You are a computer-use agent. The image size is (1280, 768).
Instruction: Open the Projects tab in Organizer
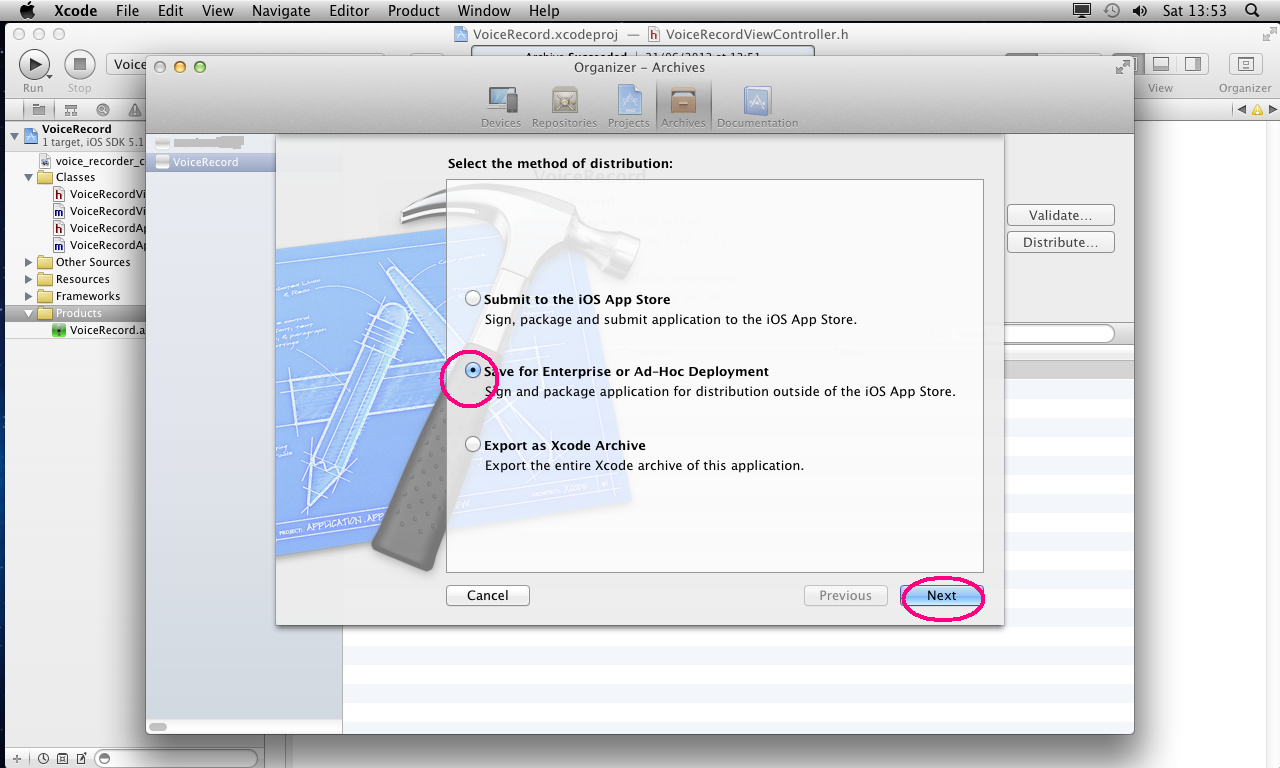point(629,107)
